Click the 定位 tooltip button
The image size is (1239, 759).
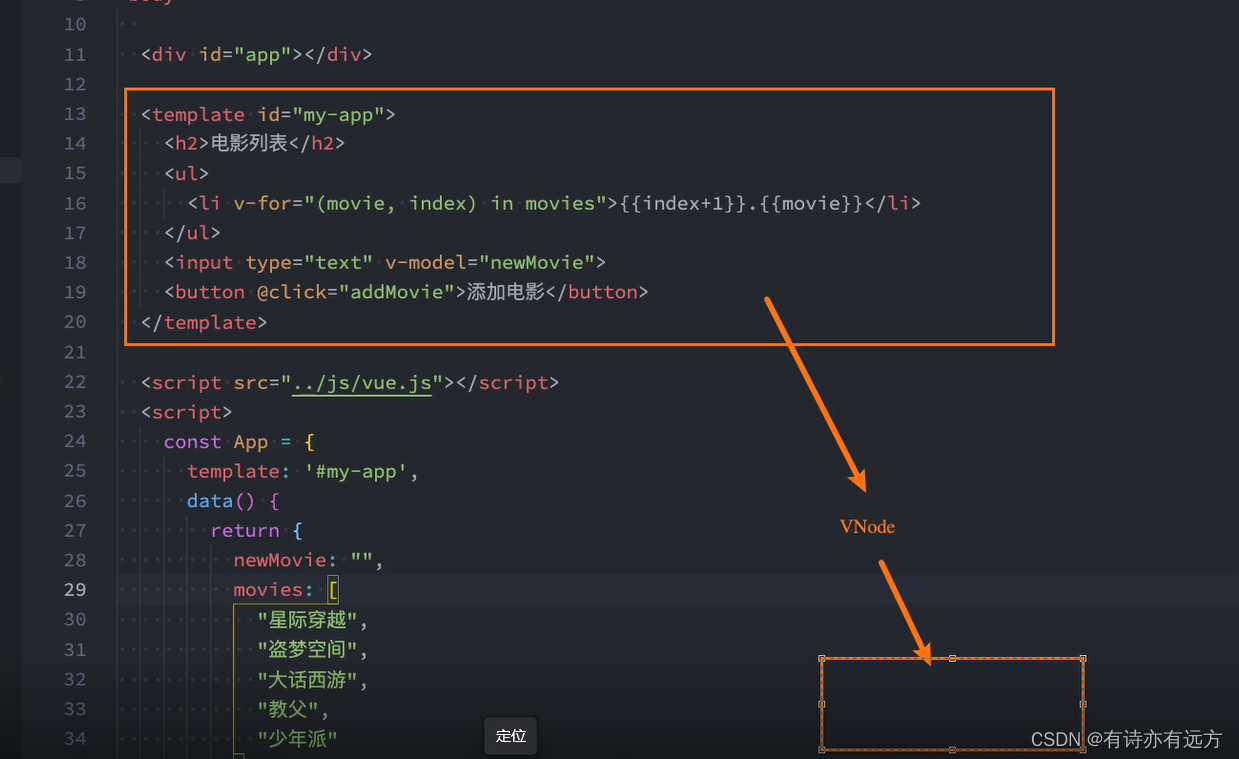tap(510, 736)
